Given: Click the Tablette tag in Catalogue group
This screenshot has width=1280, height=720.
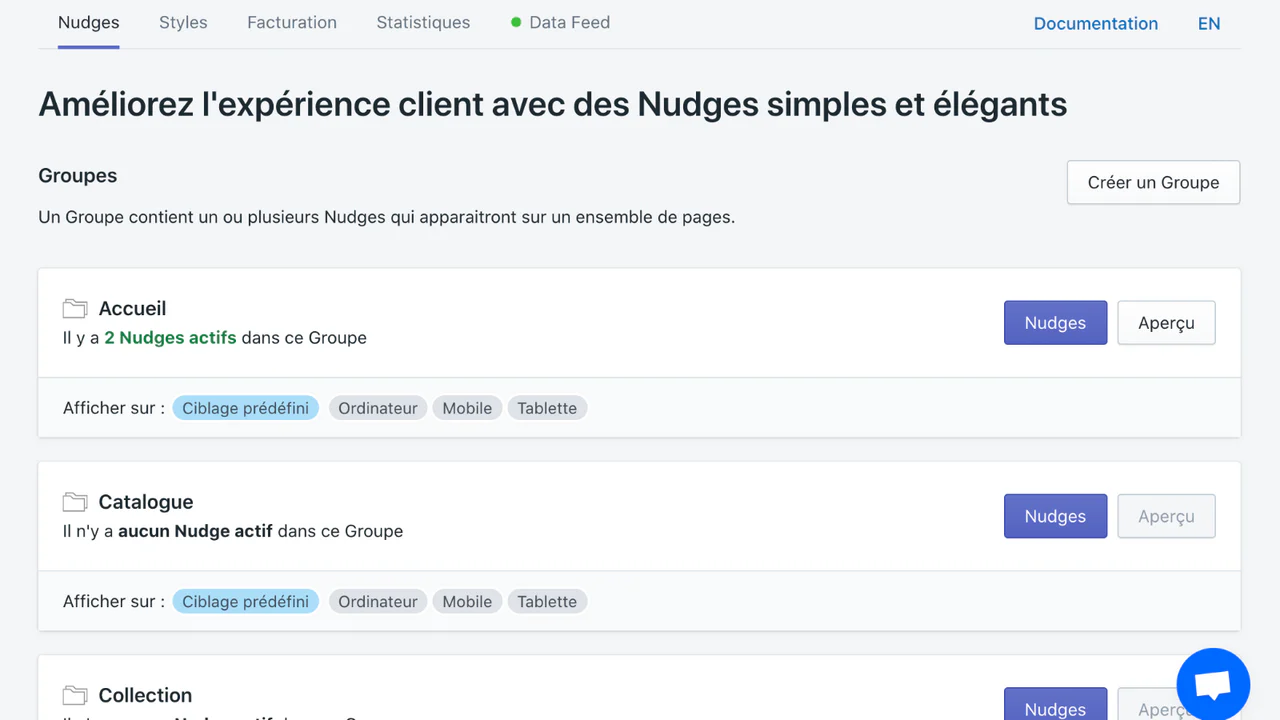Looking at the screenshot, I should coord(547,601).
